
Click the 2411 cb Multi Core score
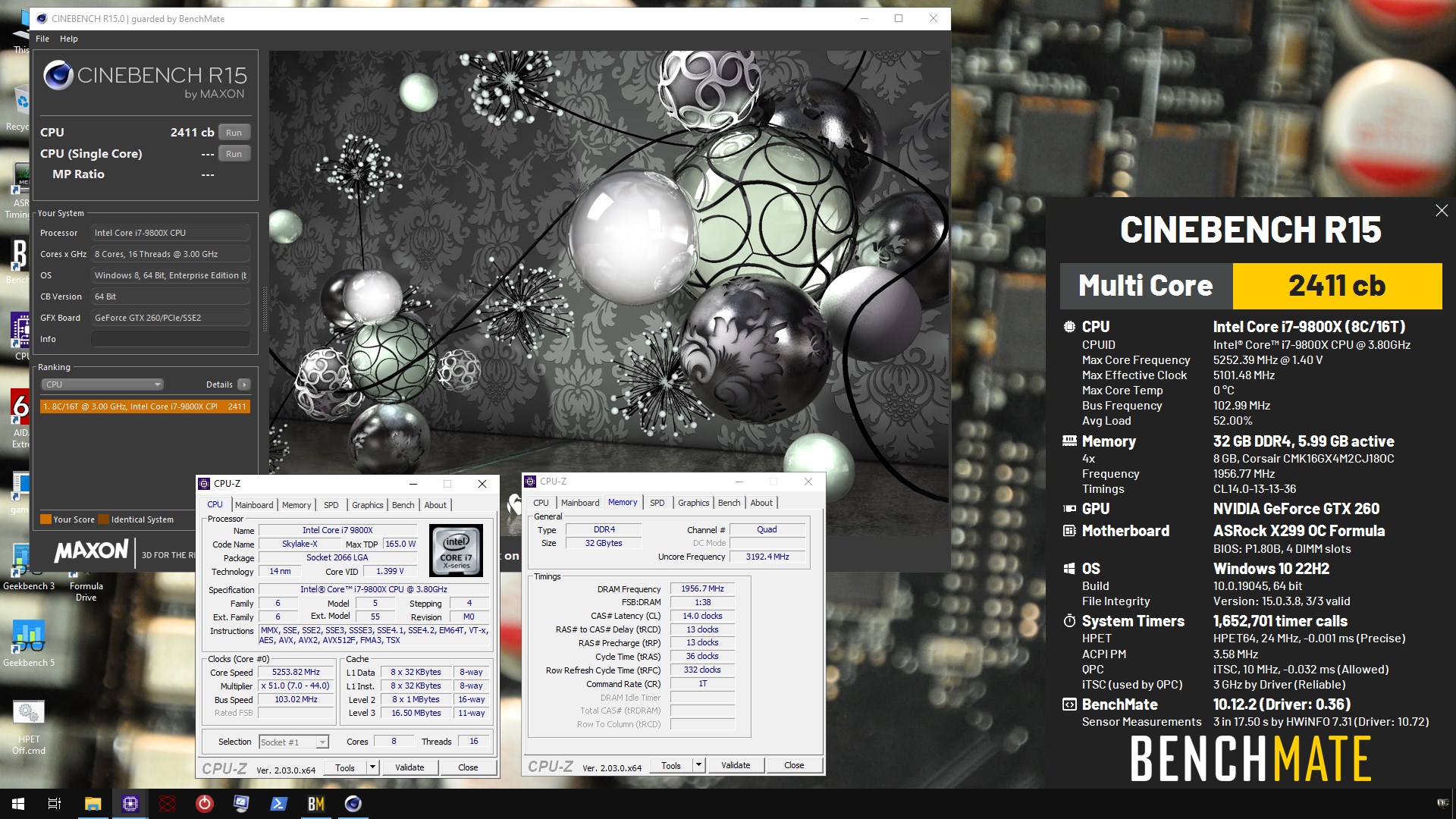click(1337, 286)
